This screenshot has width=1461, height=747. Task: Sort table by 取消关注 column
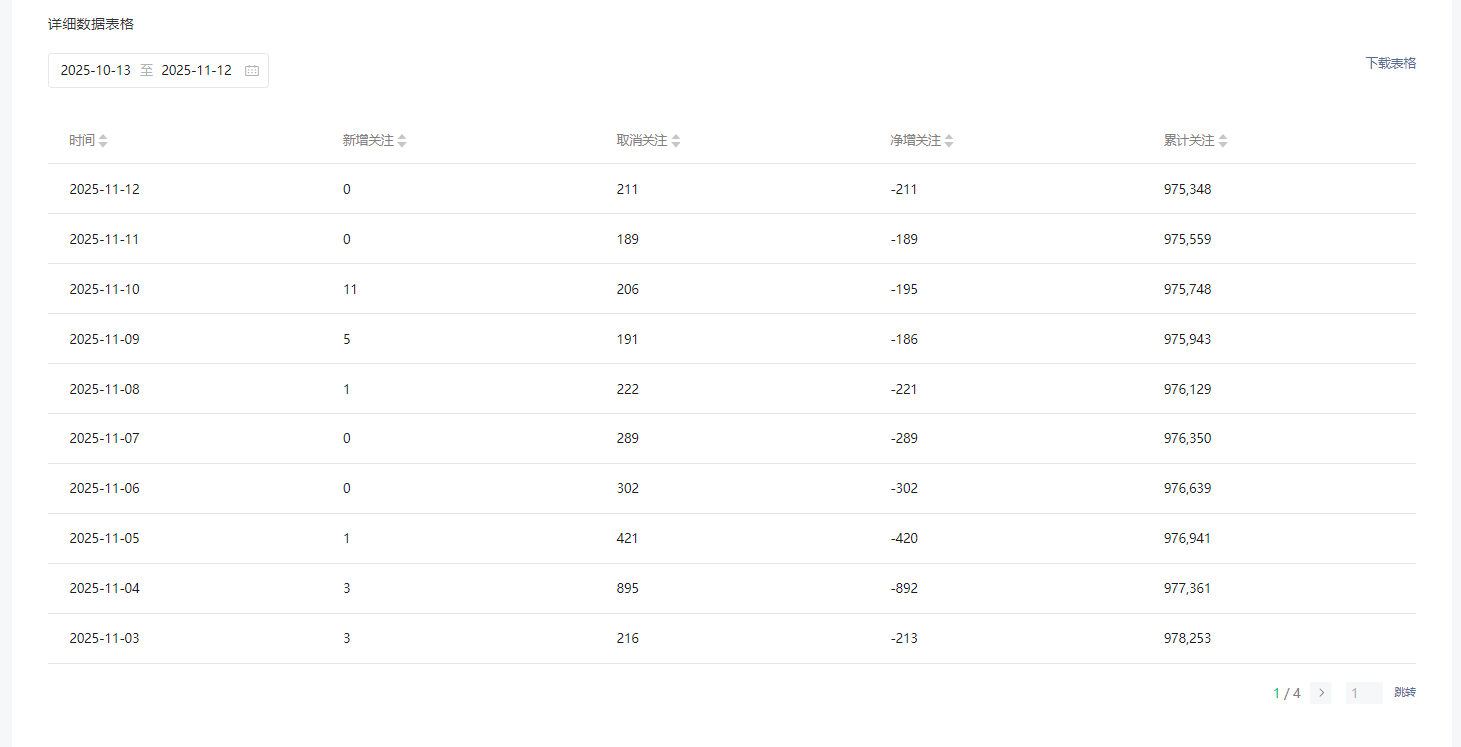pyautogui.click(x=676, y=141)
